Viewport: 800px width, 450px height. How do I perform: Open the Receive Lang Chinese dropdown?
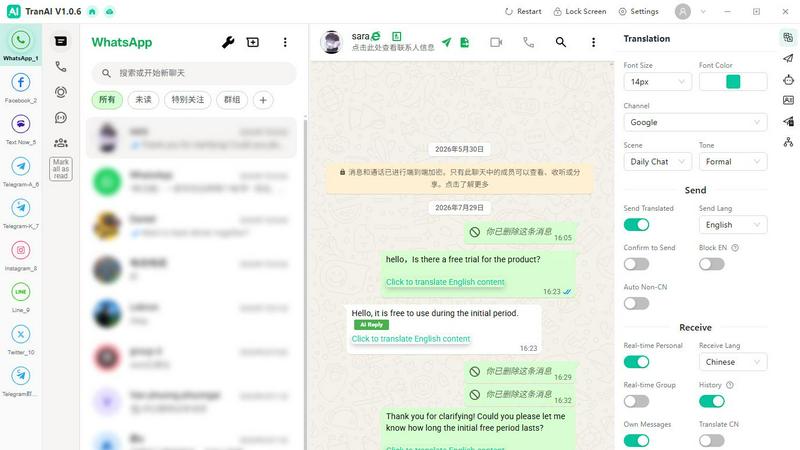tap(733, 362)
